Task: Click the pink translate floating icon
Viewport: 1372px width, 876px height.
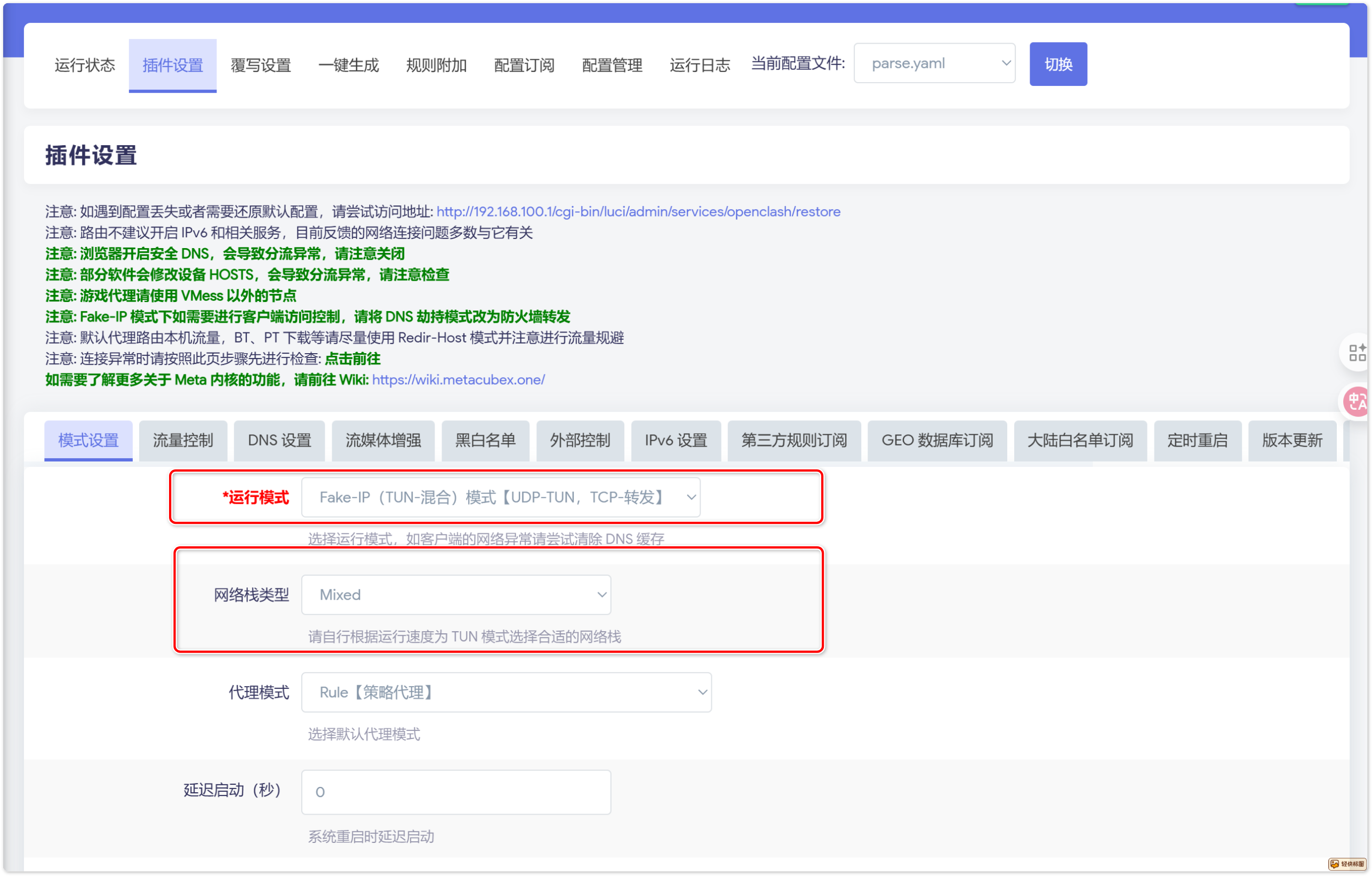Action: [x=1356, y=402]
